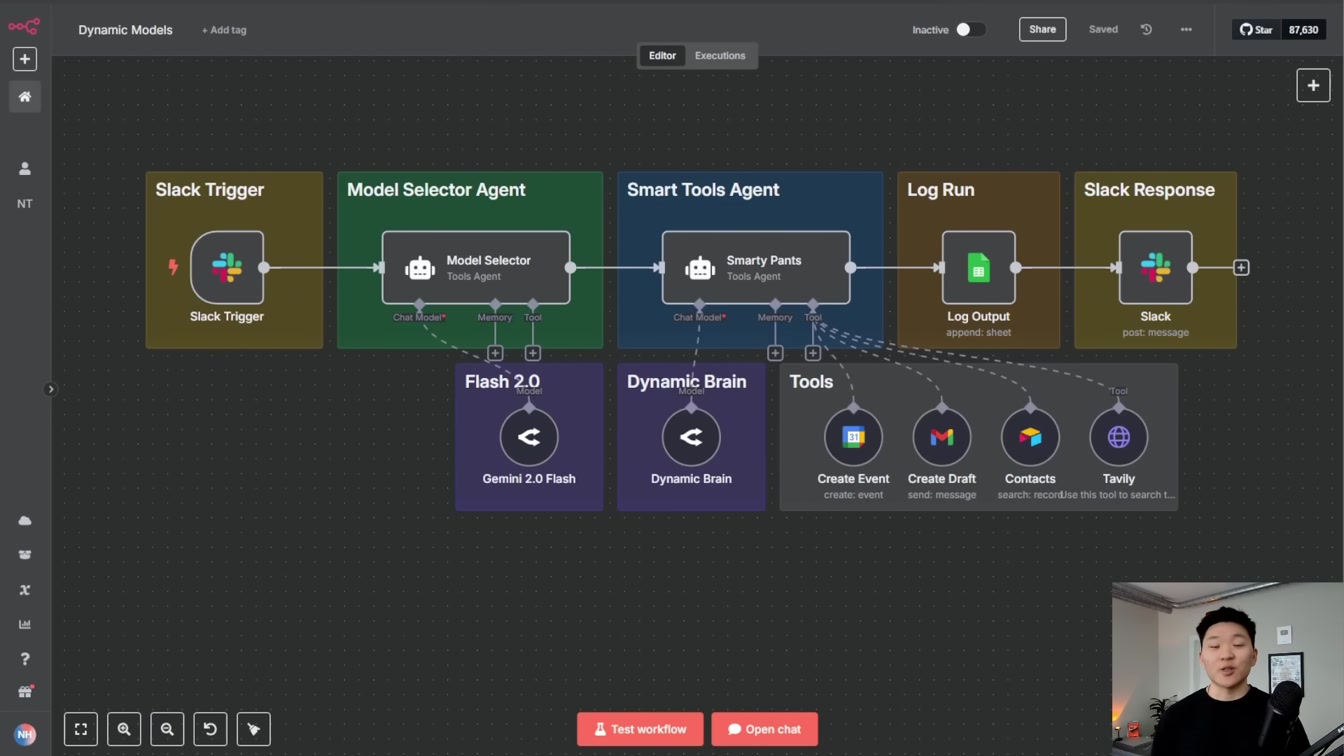Image resolution: width=1344 pixels, height=756 pixels.
Task: Select the Create Draft Gmail node
Action: click(x=942, y=437)
